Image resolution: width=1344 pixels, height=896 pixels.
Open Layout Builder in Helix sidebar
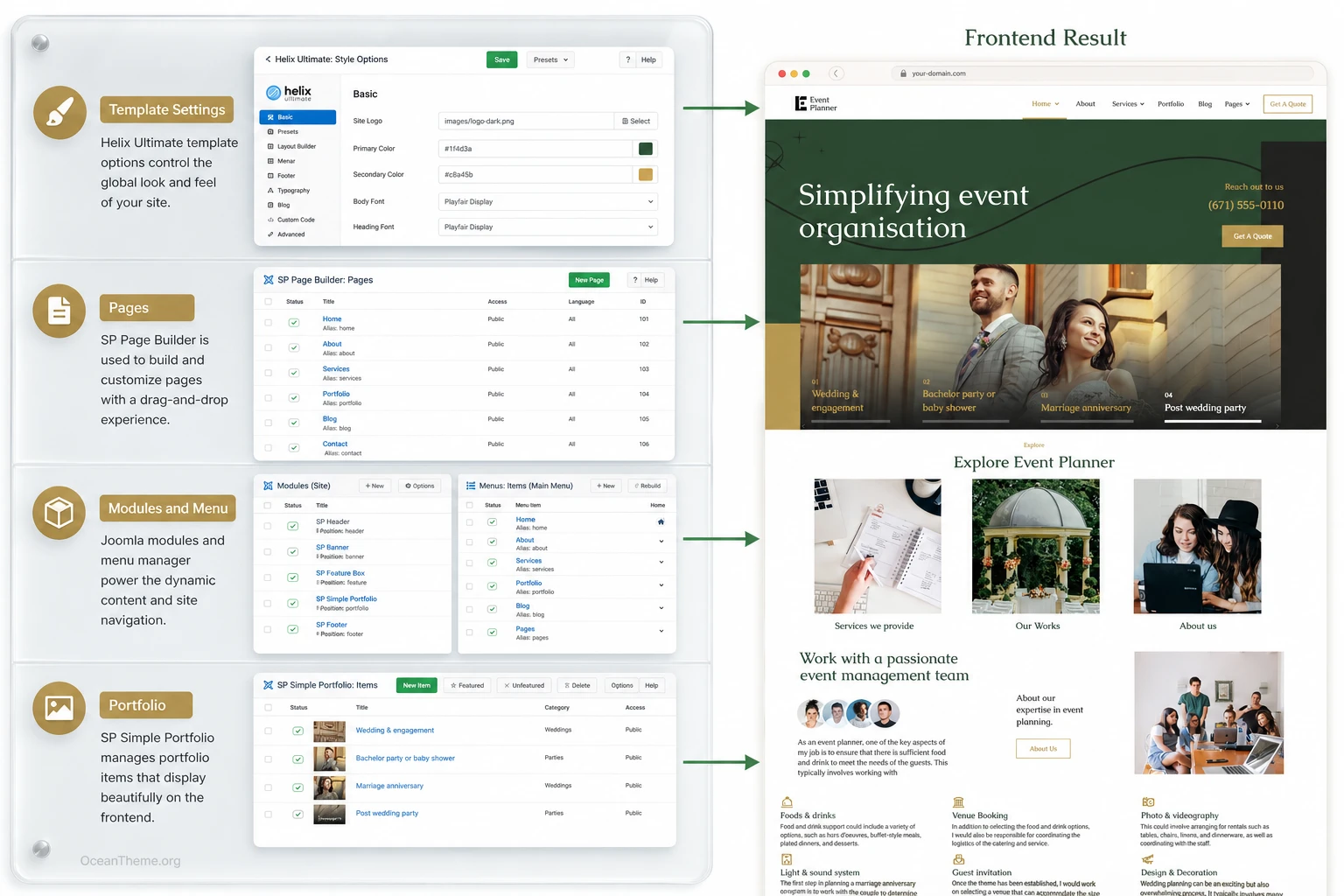[297, 147]
